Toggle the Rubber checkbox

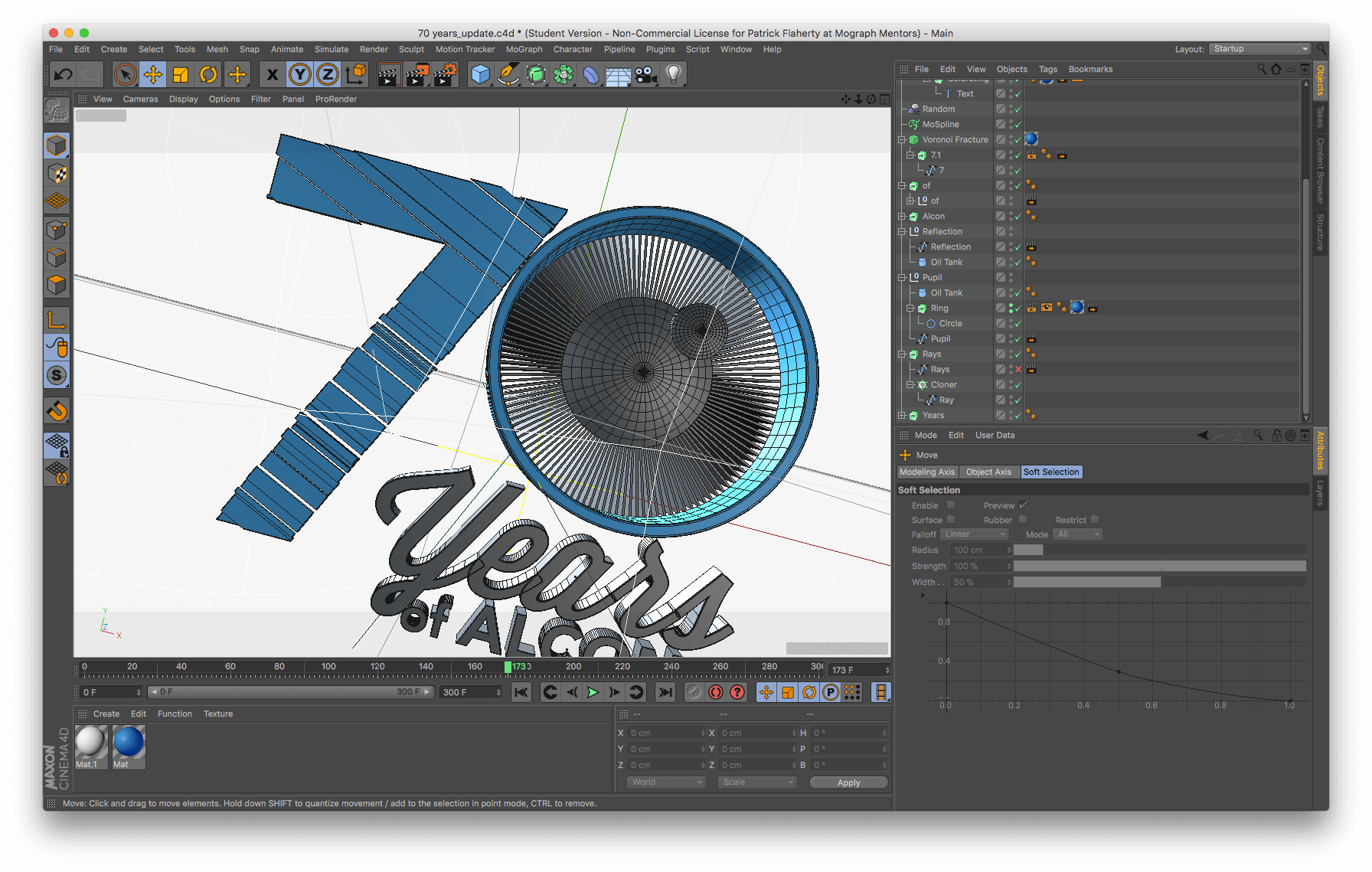point(1023,520)
